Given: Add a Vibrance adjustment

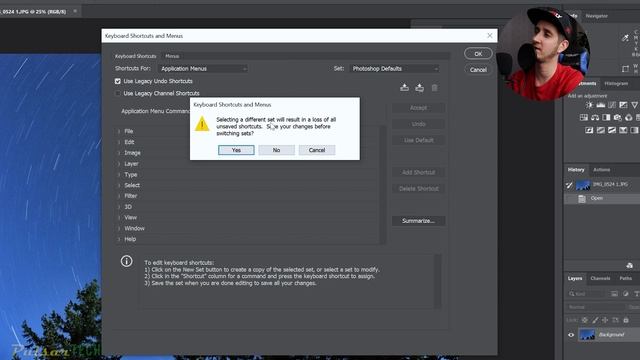Looking at the screenshot, I should point(635,105).
